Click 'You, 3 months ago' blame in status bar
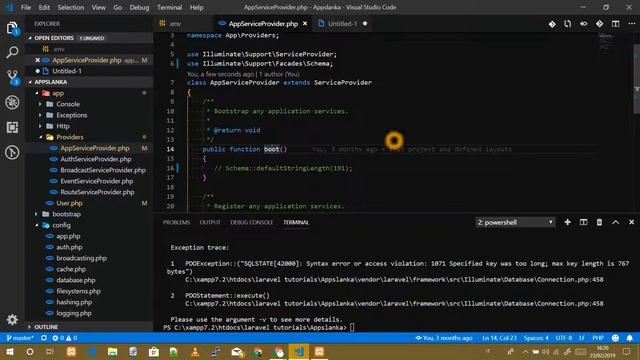 (x=444, y=338)
